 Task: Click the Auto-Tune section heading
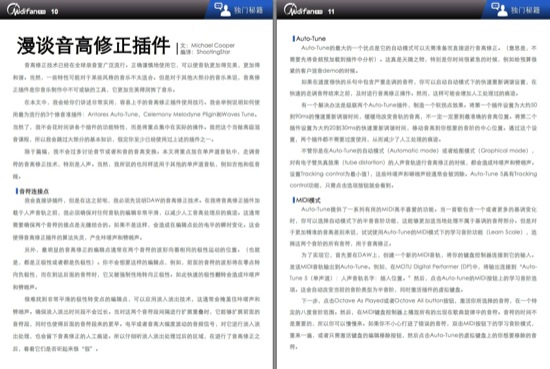311,39
